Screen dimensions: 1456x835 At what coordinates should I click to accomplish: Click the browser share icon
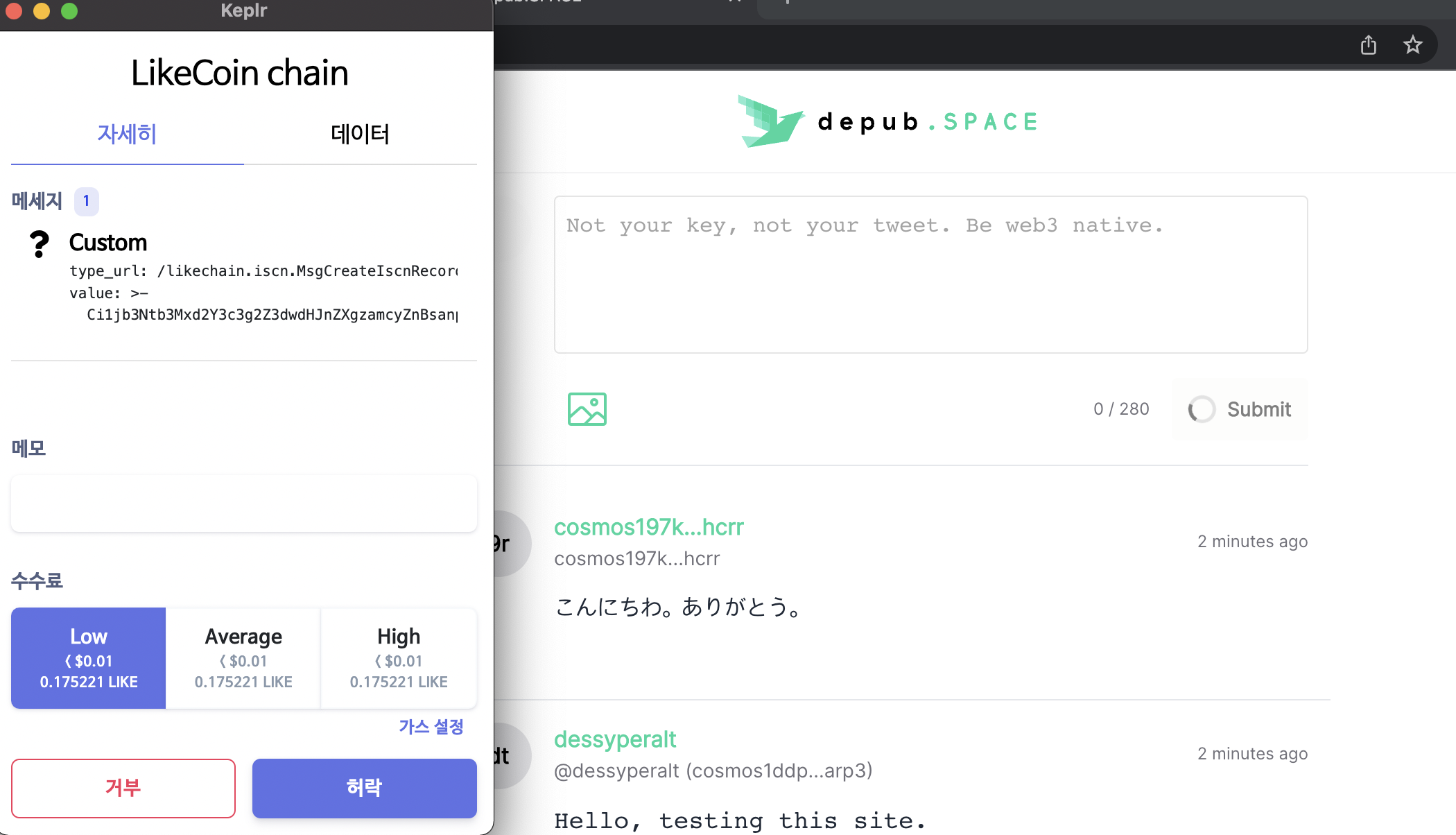pyautogui.click(x=1368, y=45)
